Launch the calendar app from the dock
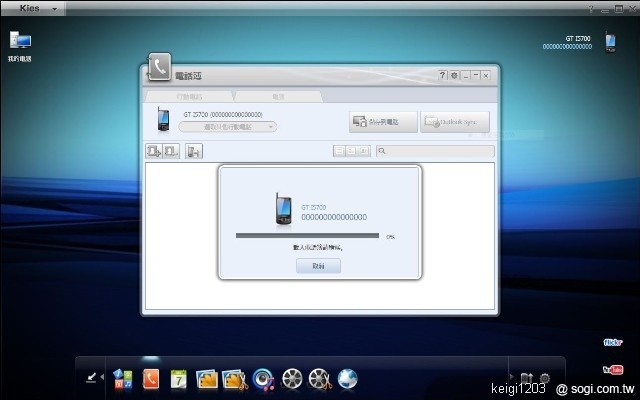This screenshot has height=400, width=640. [x=179, y=379]
